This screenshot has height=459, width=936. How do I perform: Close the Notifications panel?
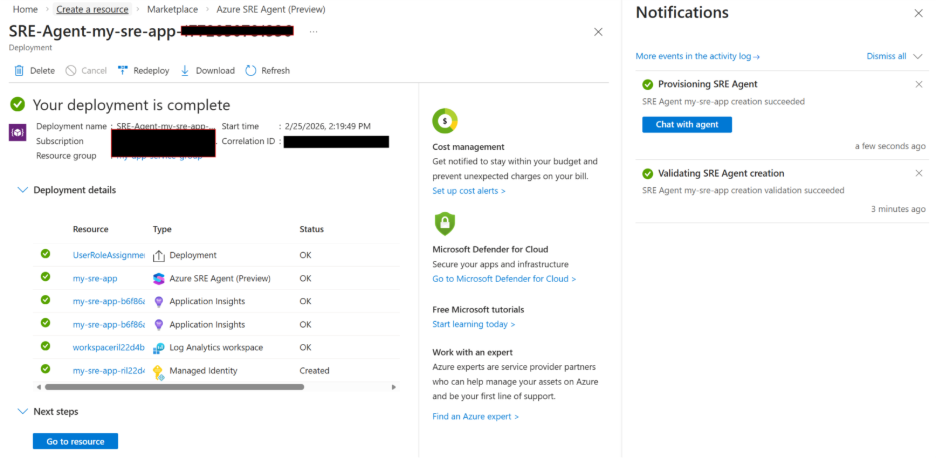click(919, 13)
